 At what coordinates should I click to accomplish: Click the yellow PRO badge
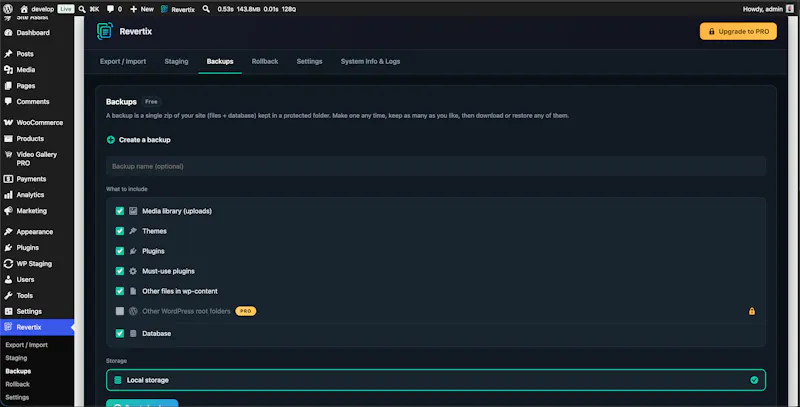click(x=245, y=311)
